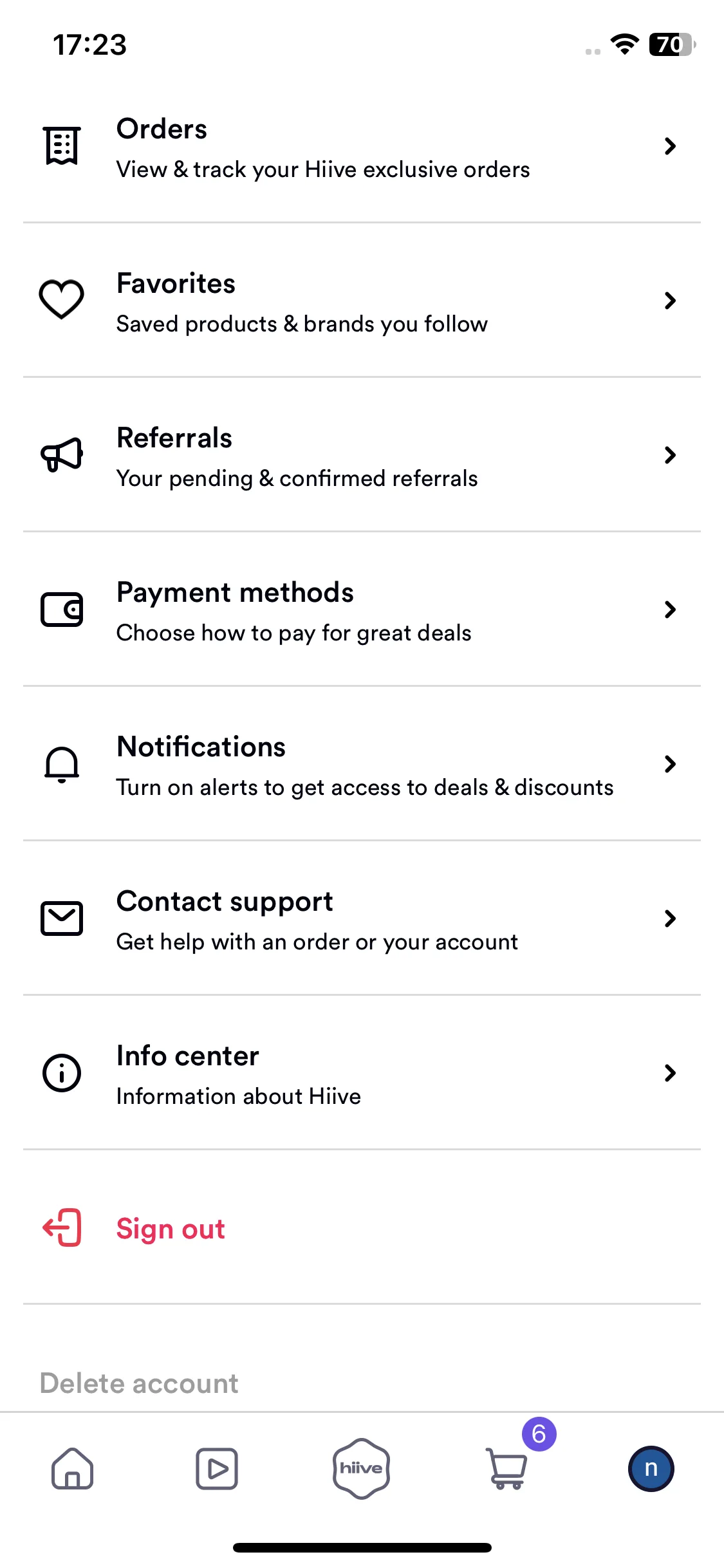Open the shopping cart with 6 items
The height and width of the screenshot is (1568, 724).
(x=506, y=1468)
